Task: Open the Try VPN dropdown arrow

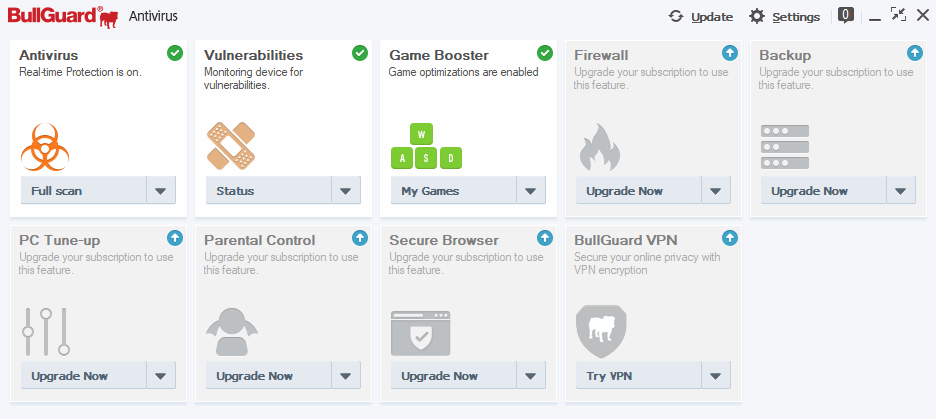Action: point(716,376)
